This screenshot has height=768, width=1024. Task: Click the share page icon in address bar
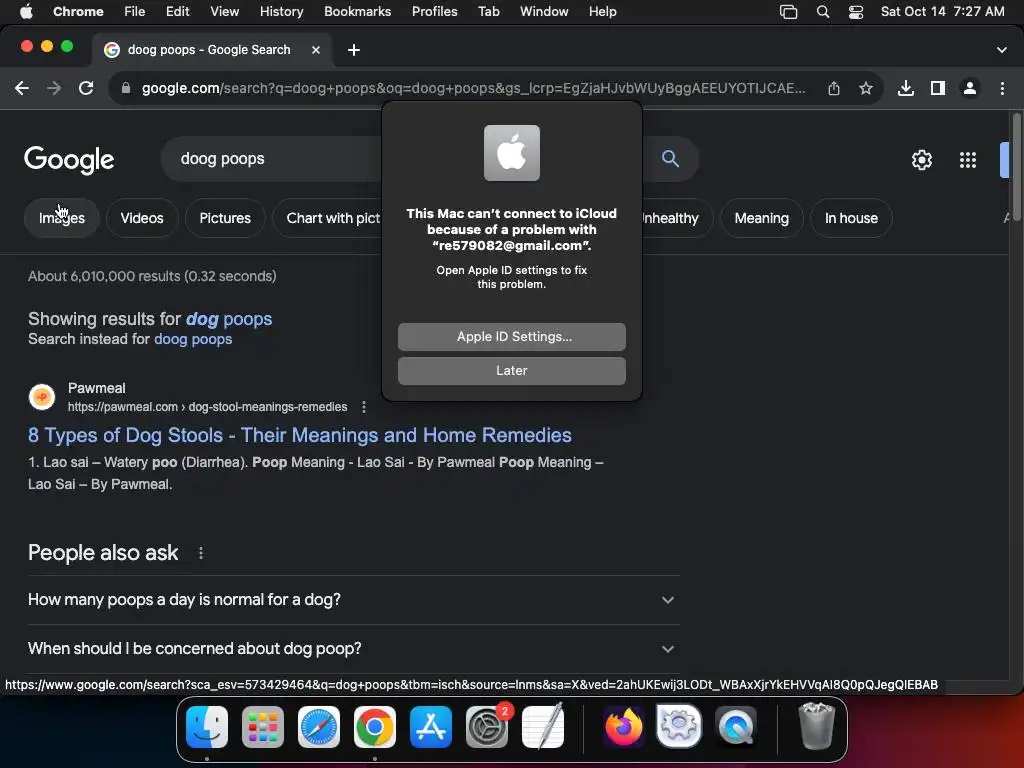[x=834, y=88]
